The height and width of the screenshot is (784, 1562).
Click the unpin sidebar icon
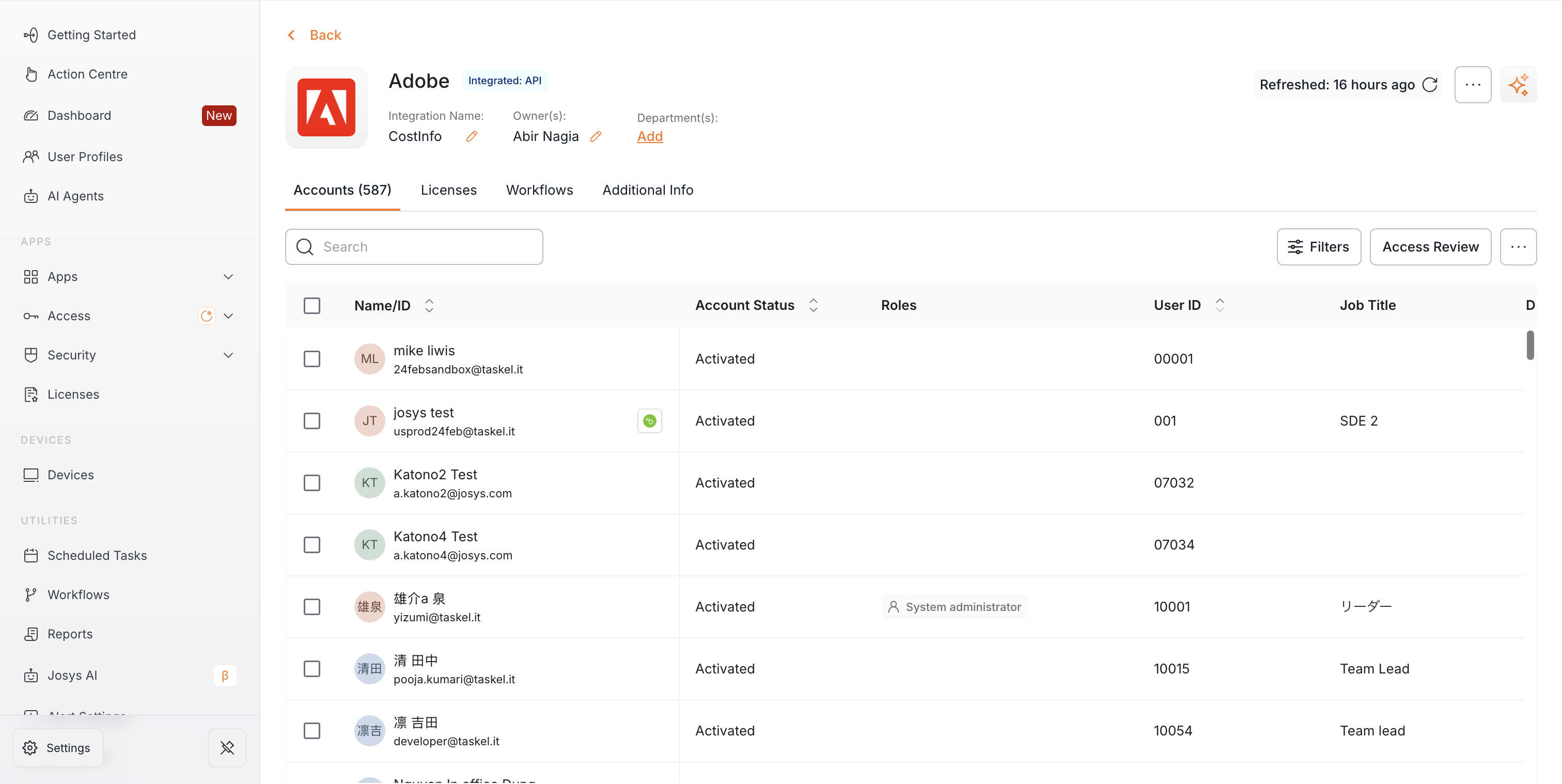point(227,748)
